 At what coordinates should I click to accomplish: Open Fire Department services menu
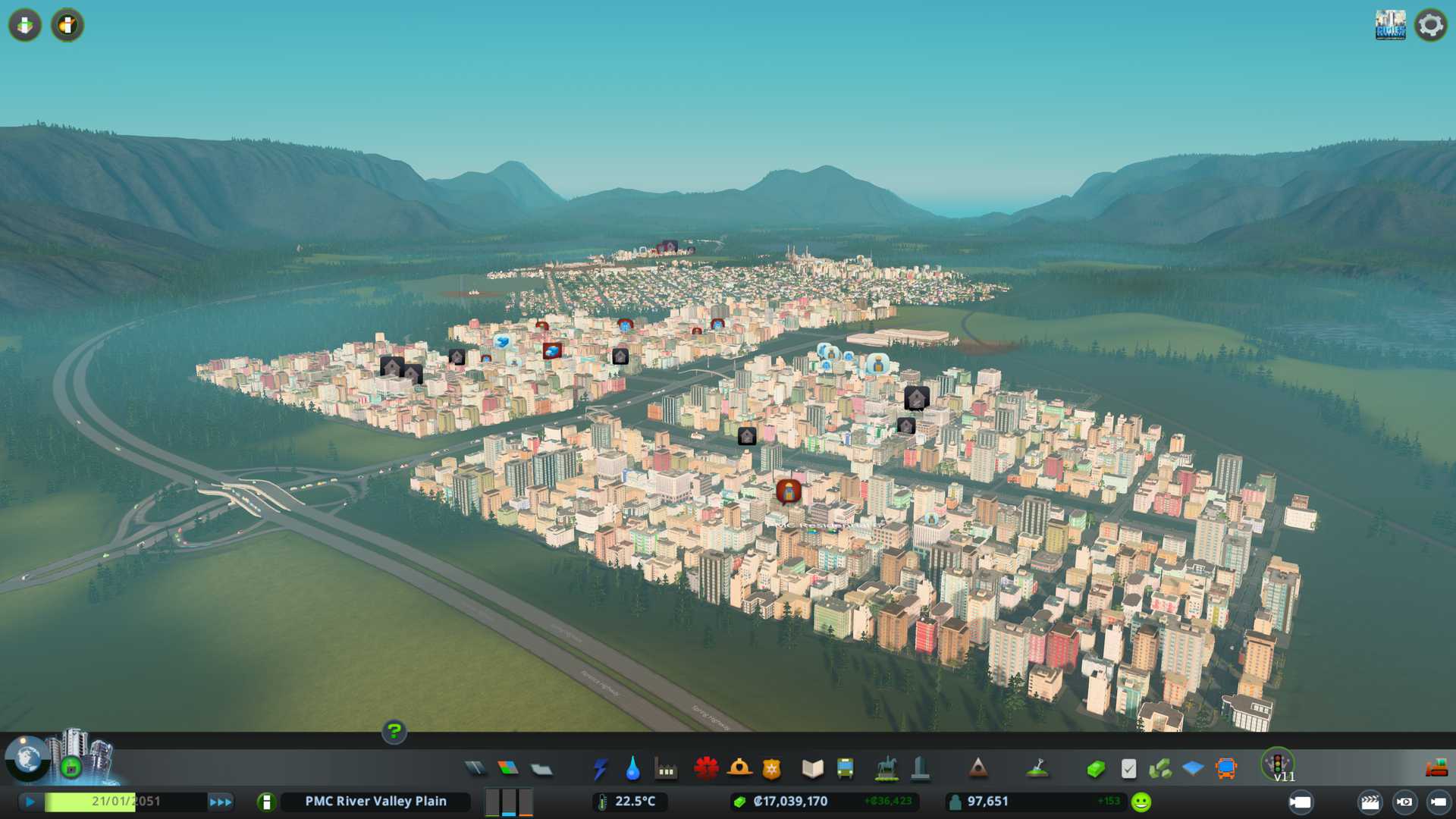click(x=739, y=769)
